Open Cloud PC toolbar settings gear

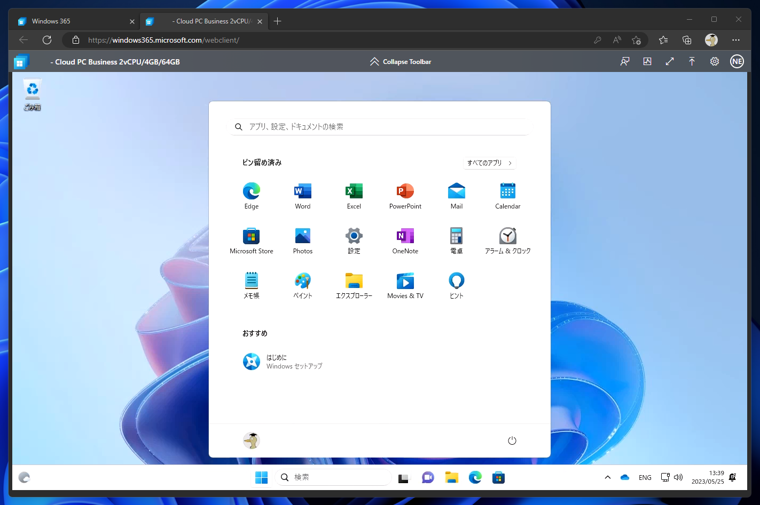[x=714, y=62]
